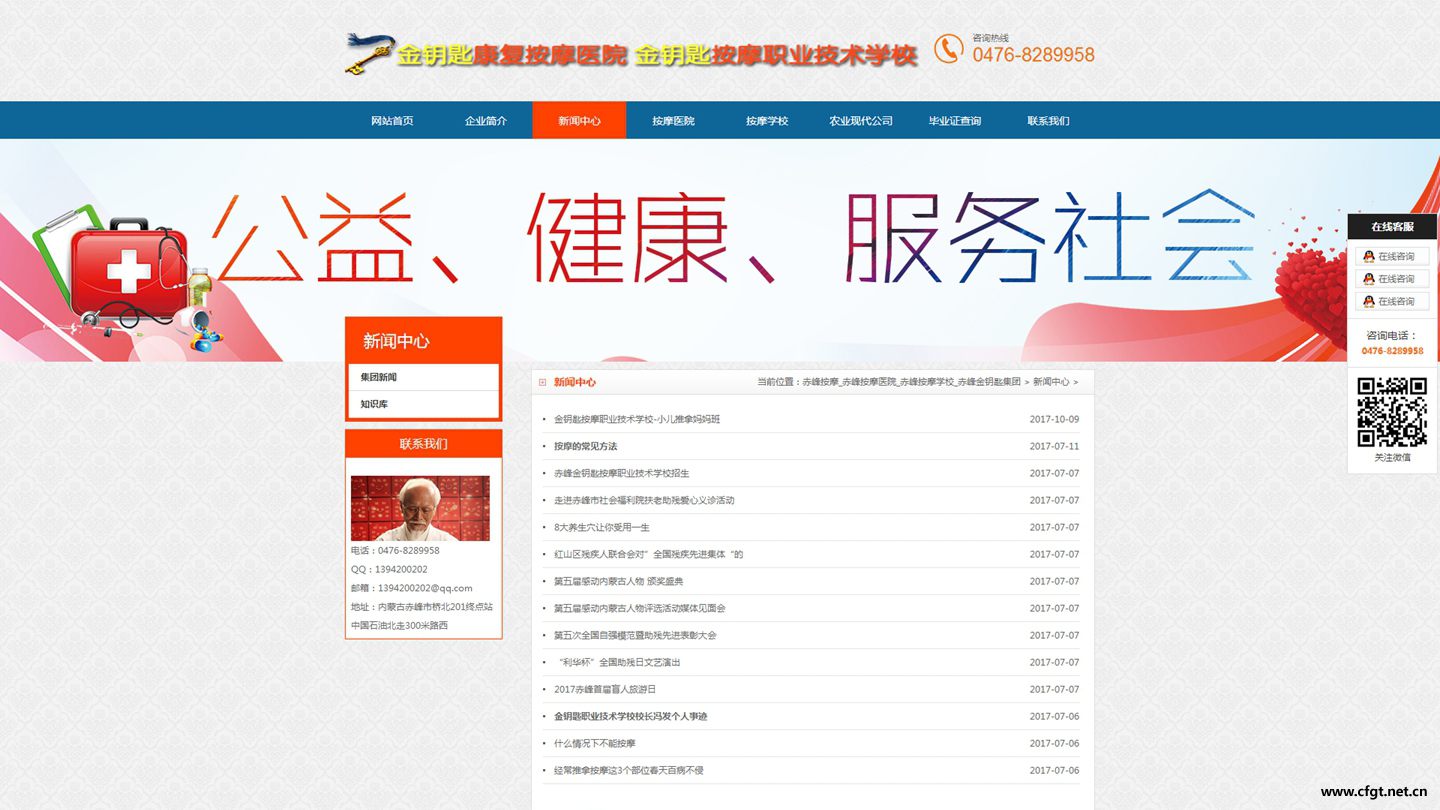Open 集团新闻 in the sidebar

pyautogui.click(x=379, y=377)
